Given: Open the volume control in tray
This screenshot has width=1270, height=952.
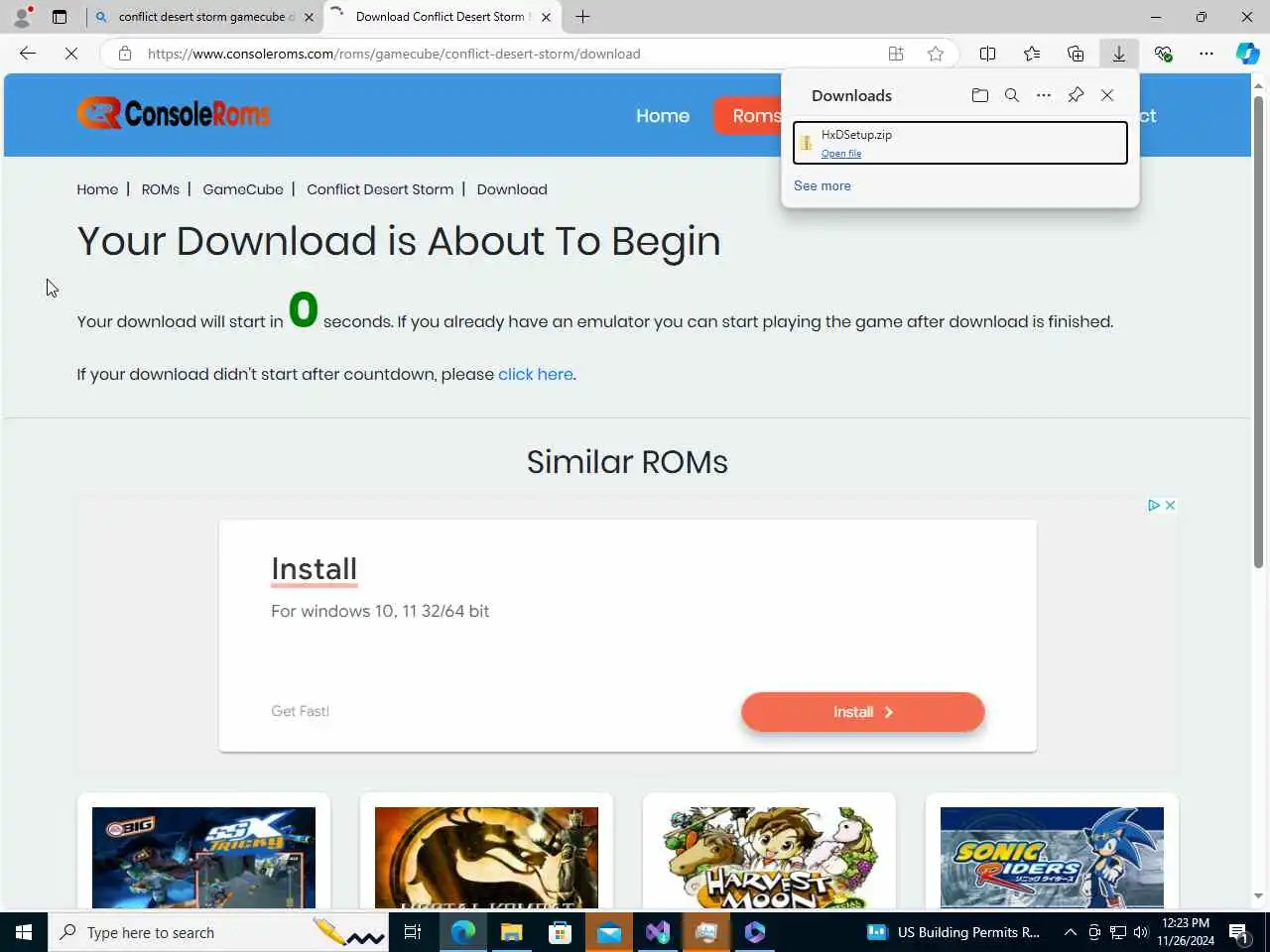Looking at the screenshot, I should [1141, 932].
